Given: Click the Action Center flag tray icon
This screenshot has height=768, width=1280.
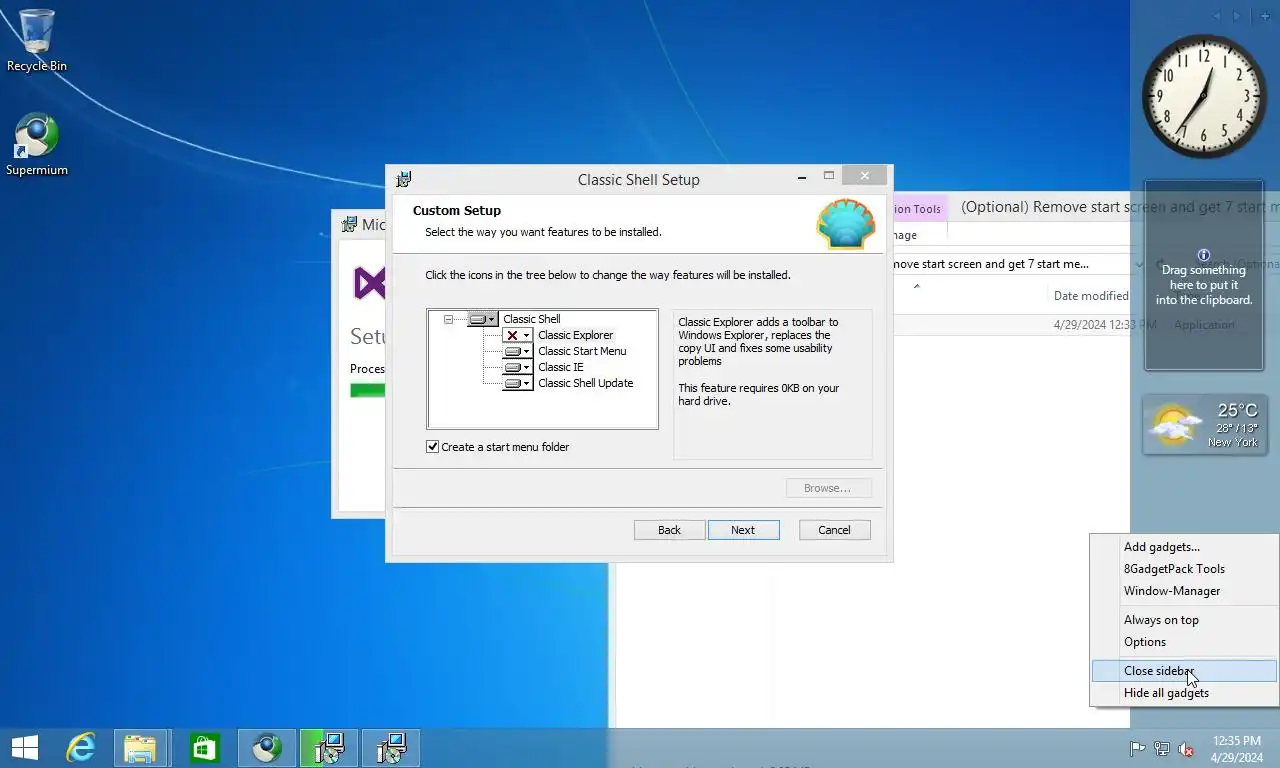Looking at the screenshot, I should coord(1137,749).
